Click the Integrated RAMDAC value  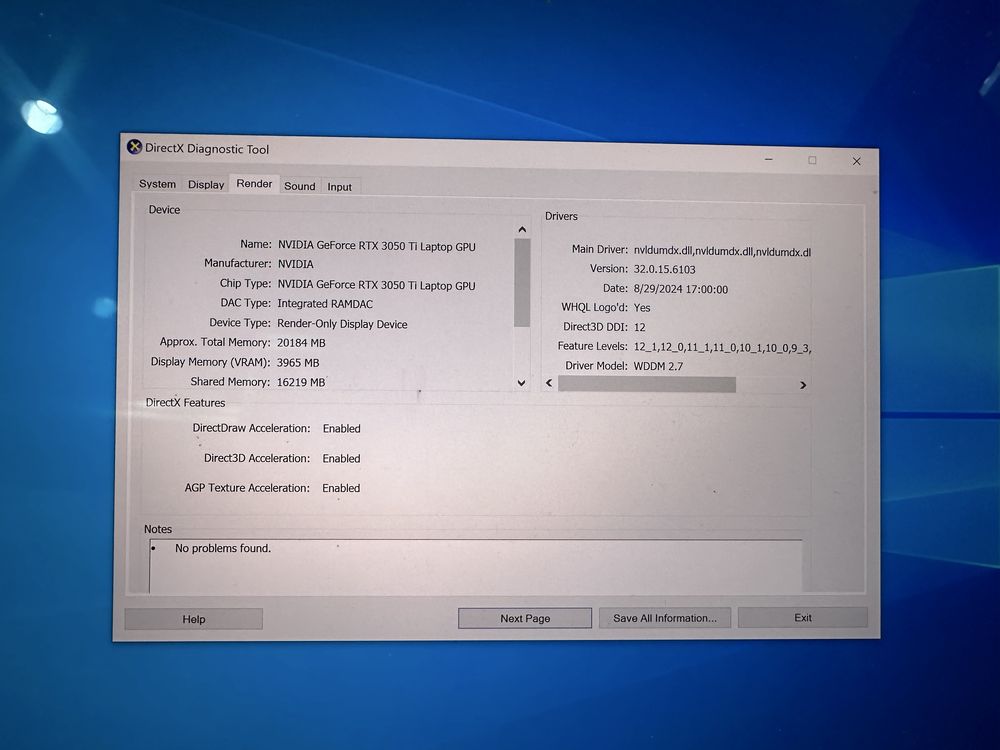click(325, 304)
